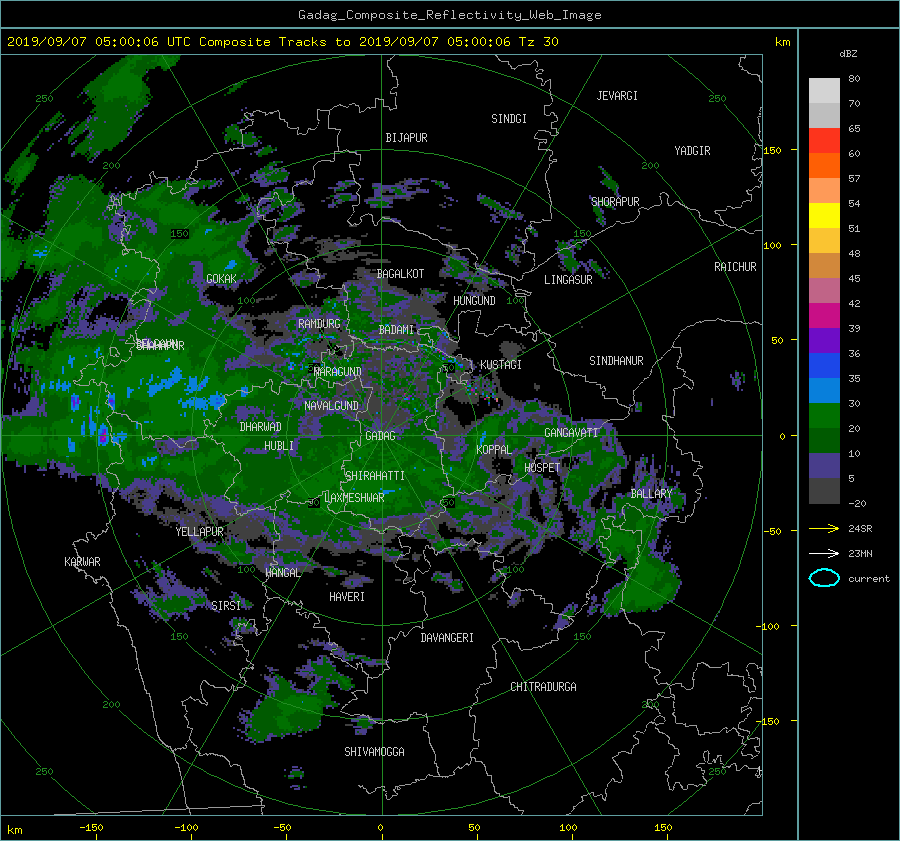Click the JEVARGI city label
This screenshot has width=900, height=841.
(x=617, y=96)
